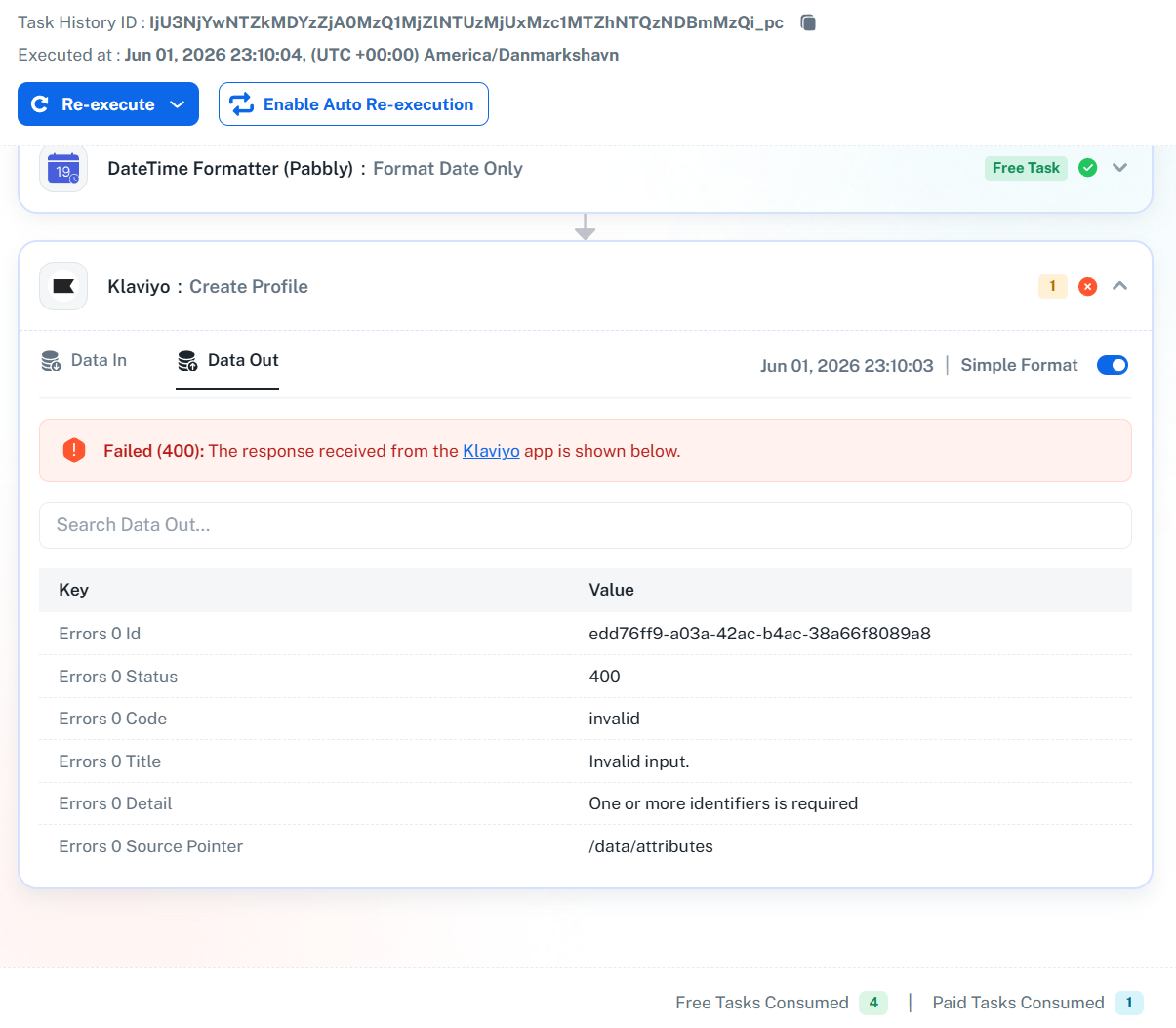The height and width of the screenshot is (1028, 1176).
Task: Click the Value column header
Action: 611,590
